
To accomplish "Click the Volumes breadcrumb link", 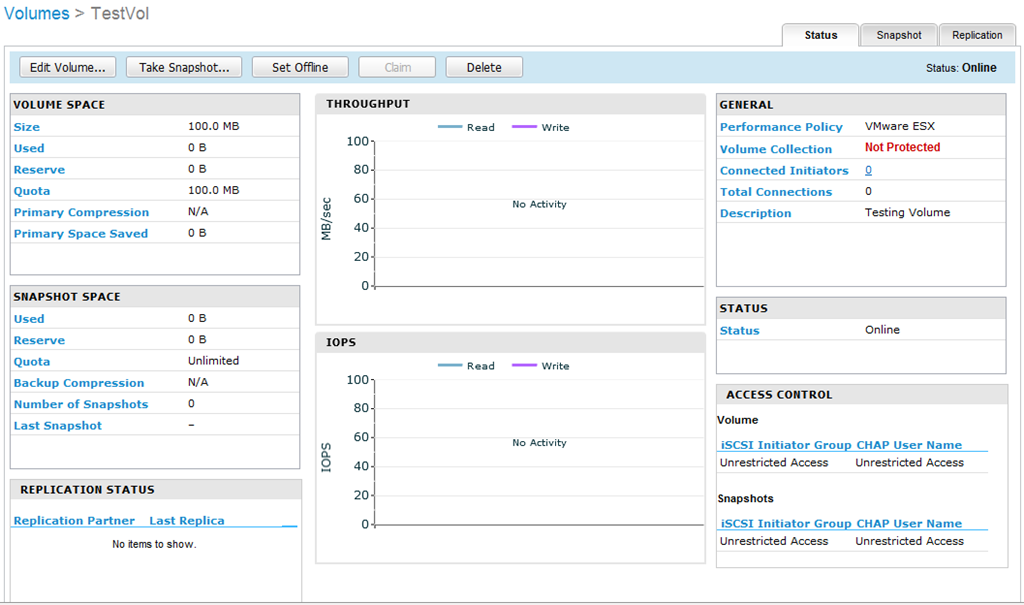I will pyautogui.click(x=37, y=14).
